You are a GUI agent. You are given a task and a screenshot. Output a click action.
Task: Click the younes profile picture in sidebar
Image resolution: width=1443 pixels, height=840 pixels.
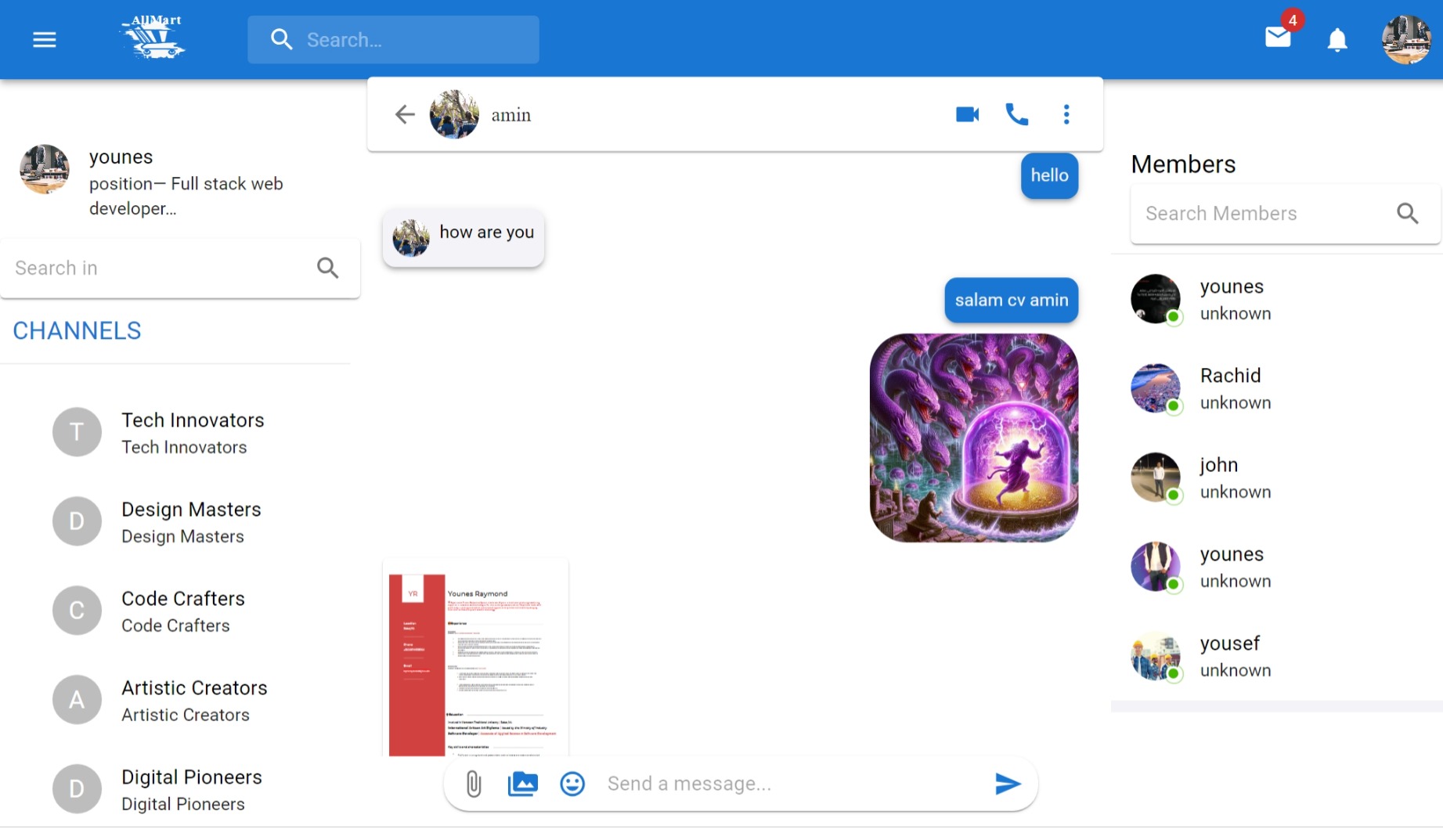(x=44, y=169)
